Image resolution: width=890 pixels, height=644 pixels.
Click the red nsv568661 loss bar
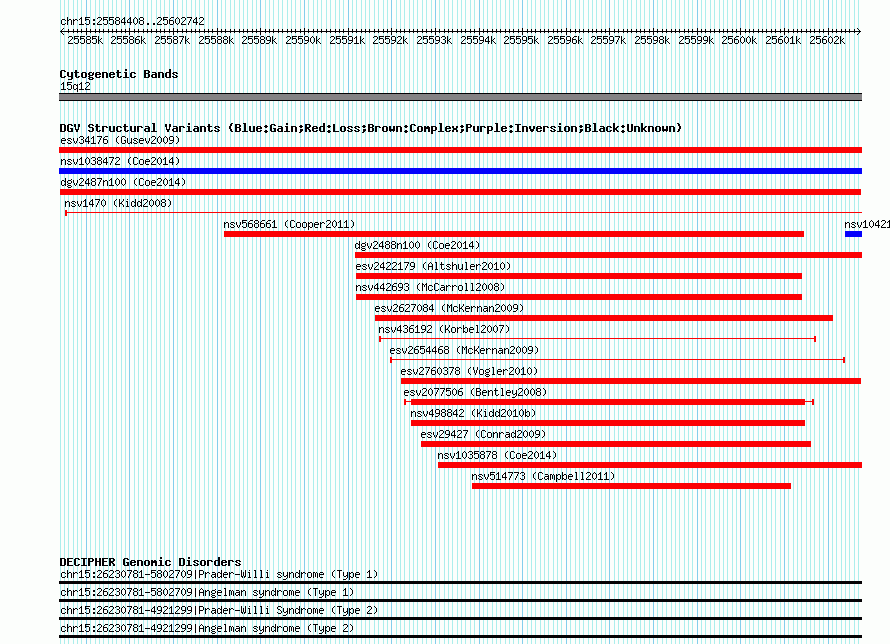point(514,234)
